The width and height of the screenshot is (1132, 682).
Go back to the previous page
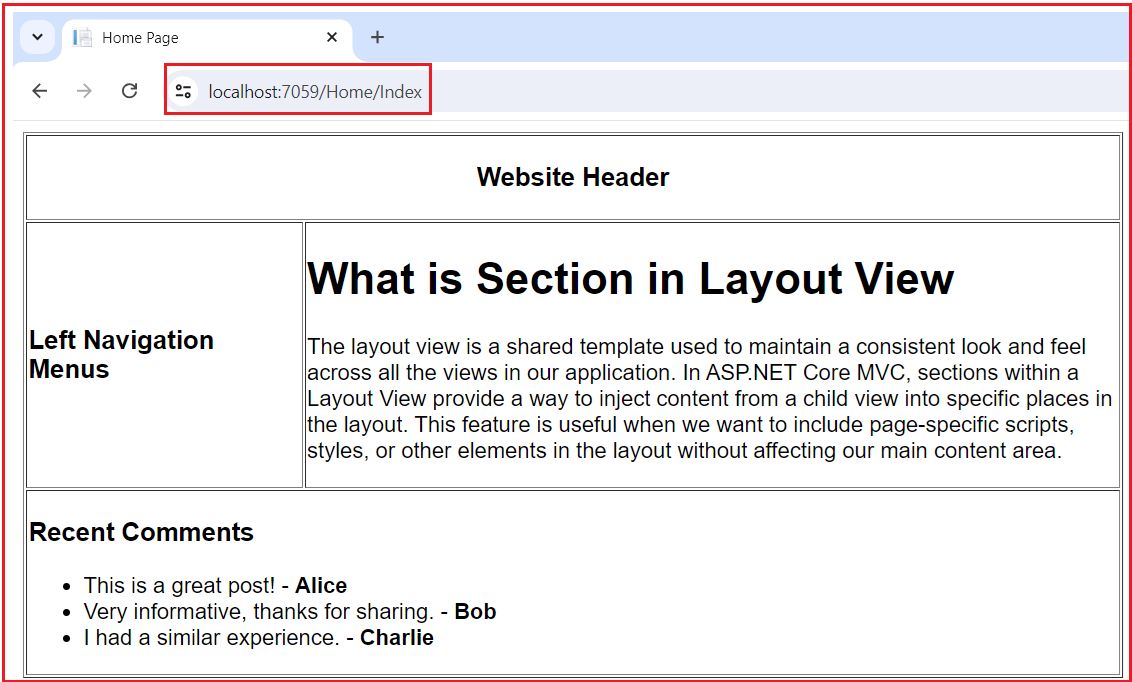click(40, 91)
